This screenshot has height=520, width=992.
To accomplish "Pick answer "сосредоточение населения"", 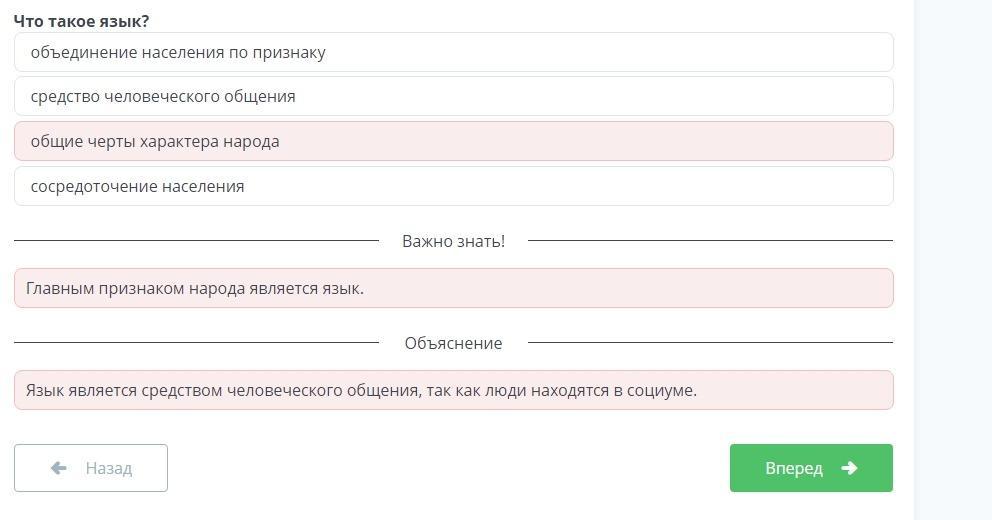I will tap(453, 186).
